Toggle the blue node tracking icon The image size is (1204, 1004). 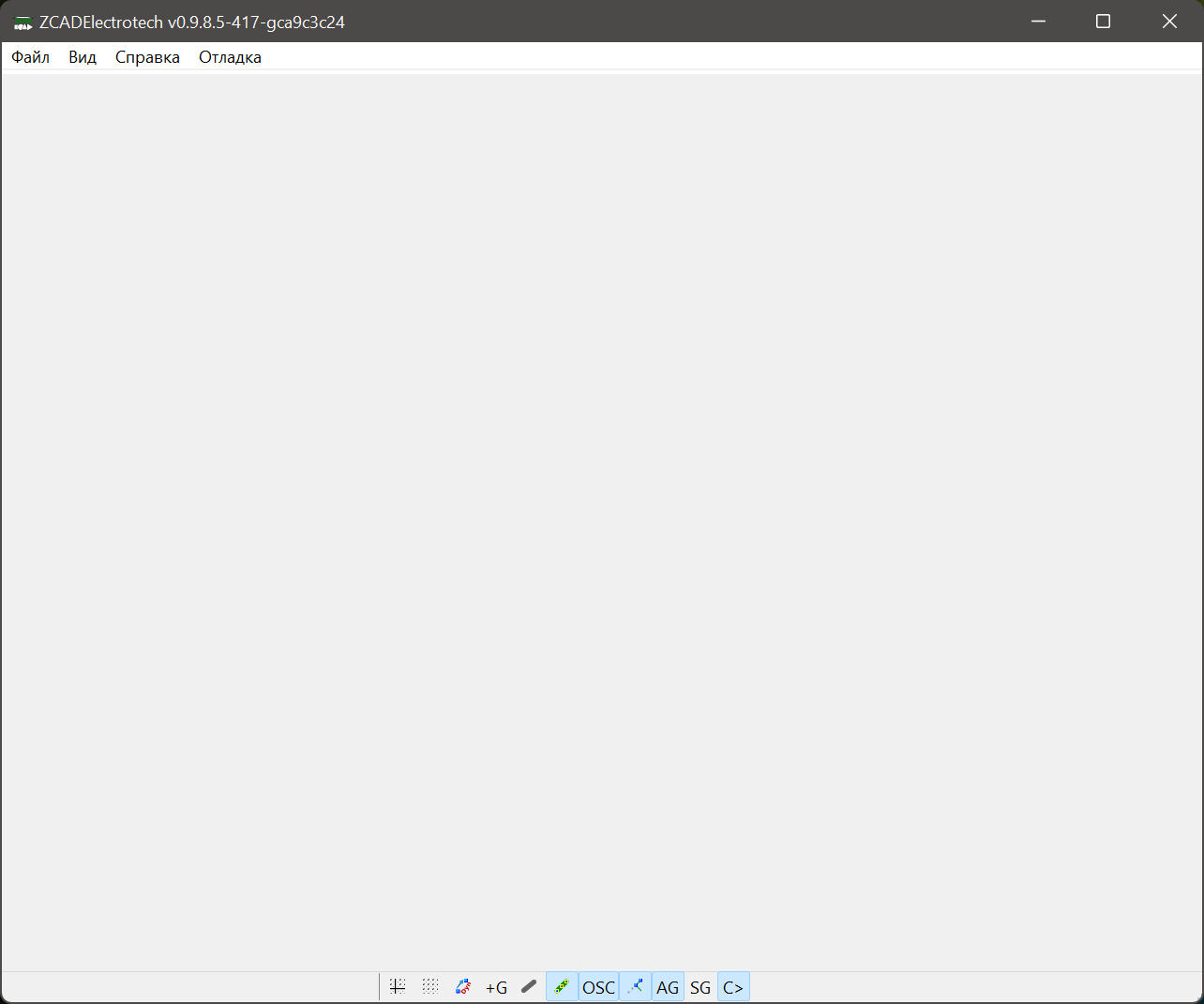pyautogui.click(x=635, y=987)
